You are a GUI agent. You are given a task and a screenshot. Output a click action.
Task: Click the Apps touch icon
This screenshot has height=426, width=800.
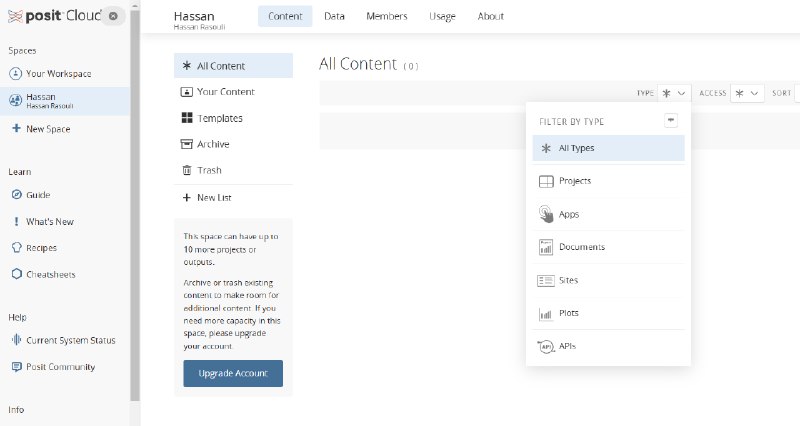[x=546, y=214]
